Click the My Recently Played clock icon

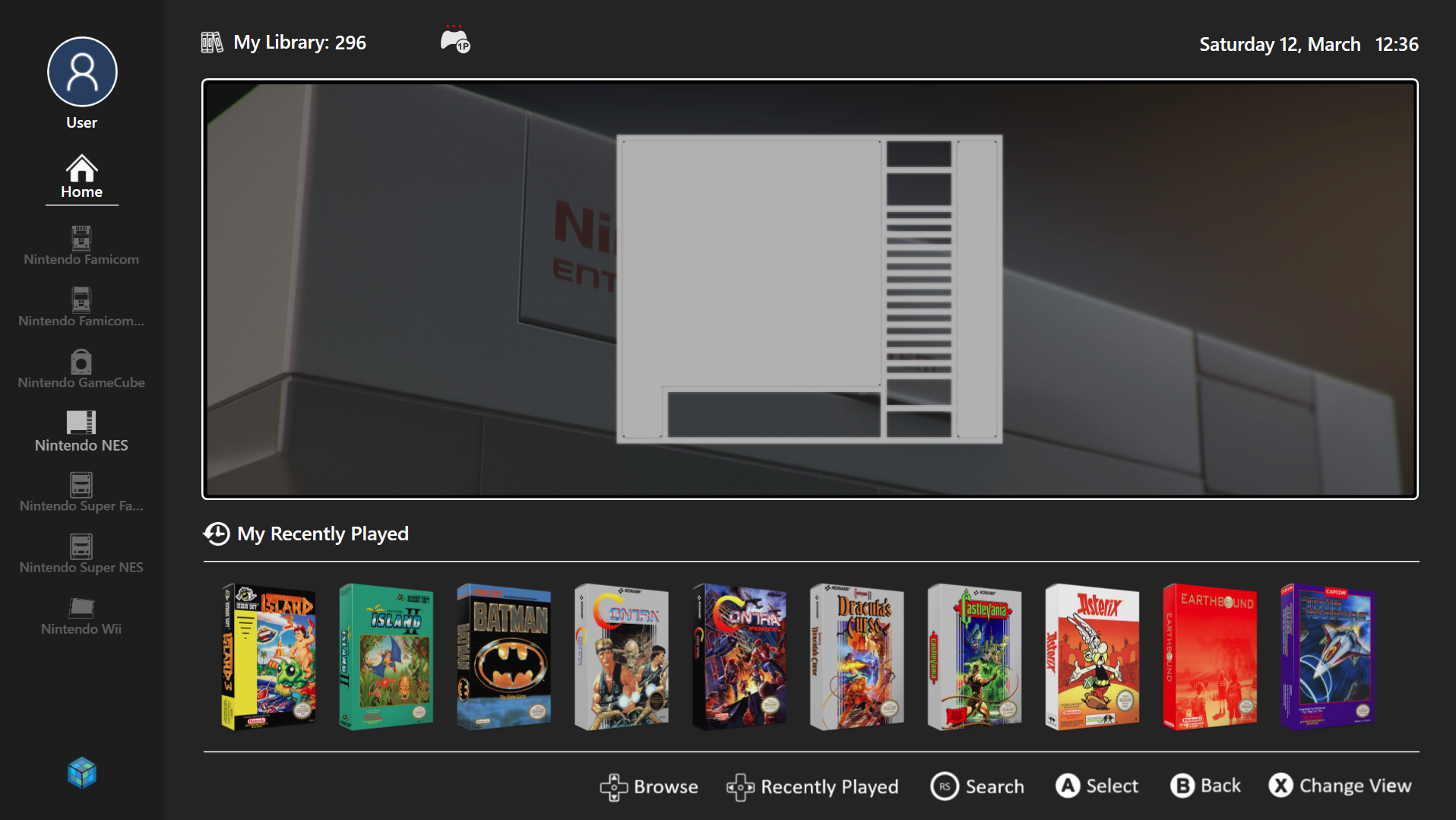pyautogui.click(x=217, y=533)
